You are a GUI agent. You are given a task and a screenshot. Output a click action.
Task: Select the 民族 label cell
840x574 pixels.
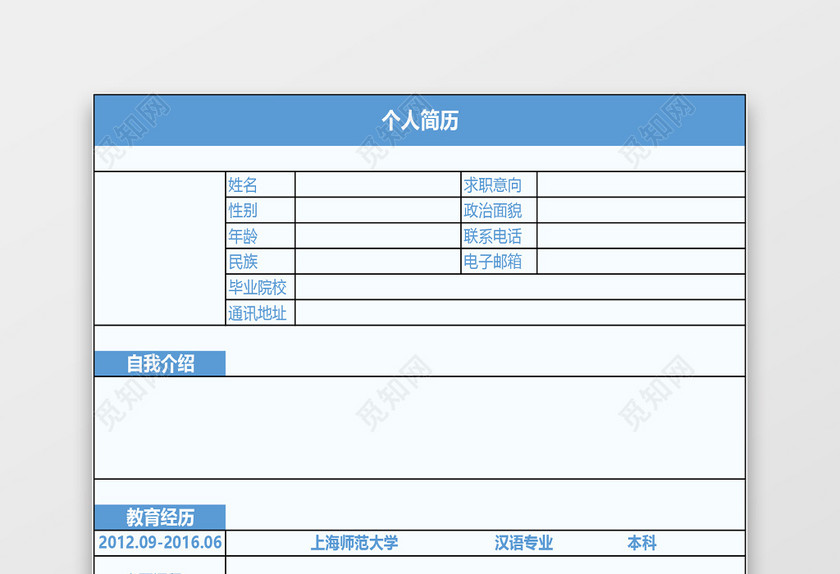[260, 262]
